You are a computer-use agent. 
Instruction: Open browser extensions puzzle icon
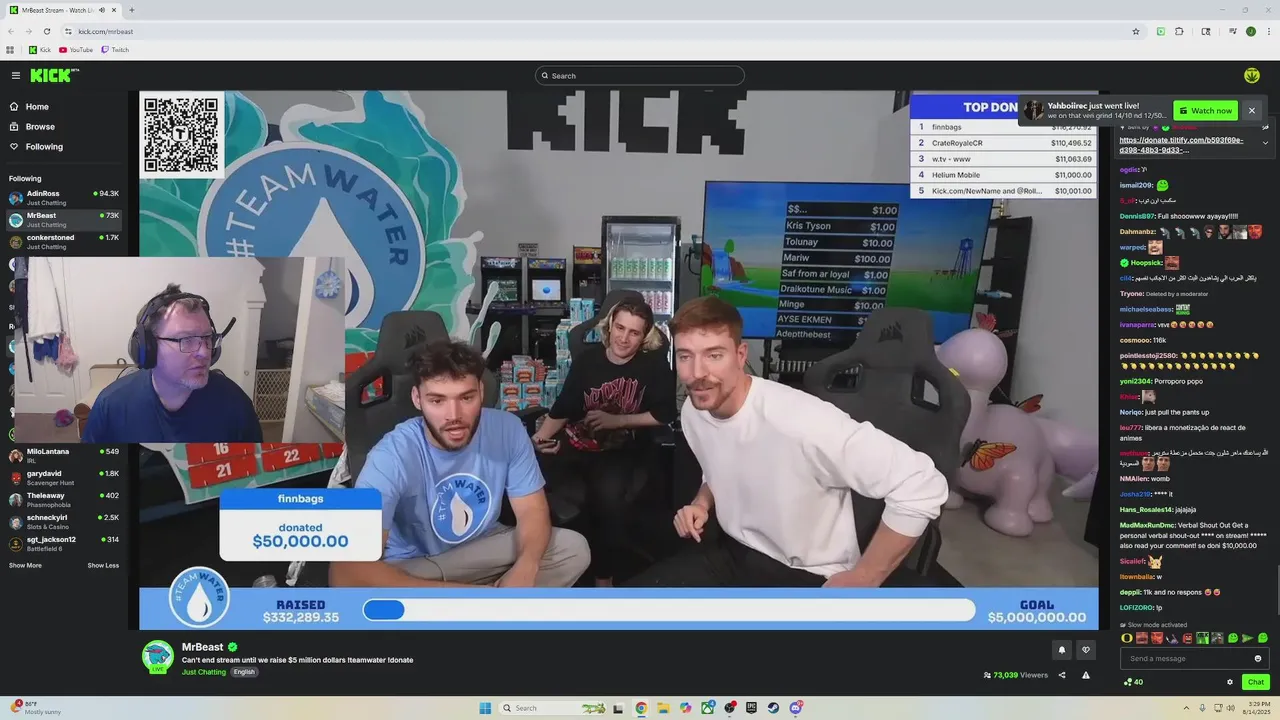click(x=1179, y=31)
